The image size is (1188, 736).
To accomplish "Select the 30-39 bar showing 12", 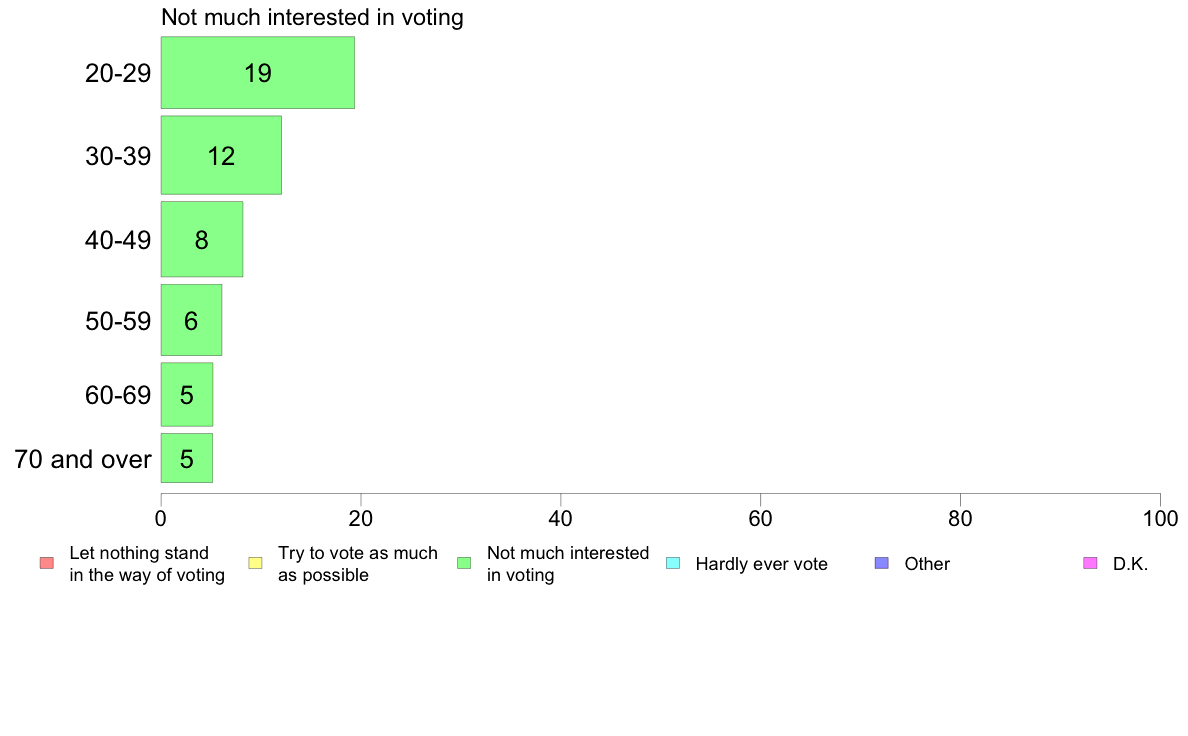I will 221,155.
